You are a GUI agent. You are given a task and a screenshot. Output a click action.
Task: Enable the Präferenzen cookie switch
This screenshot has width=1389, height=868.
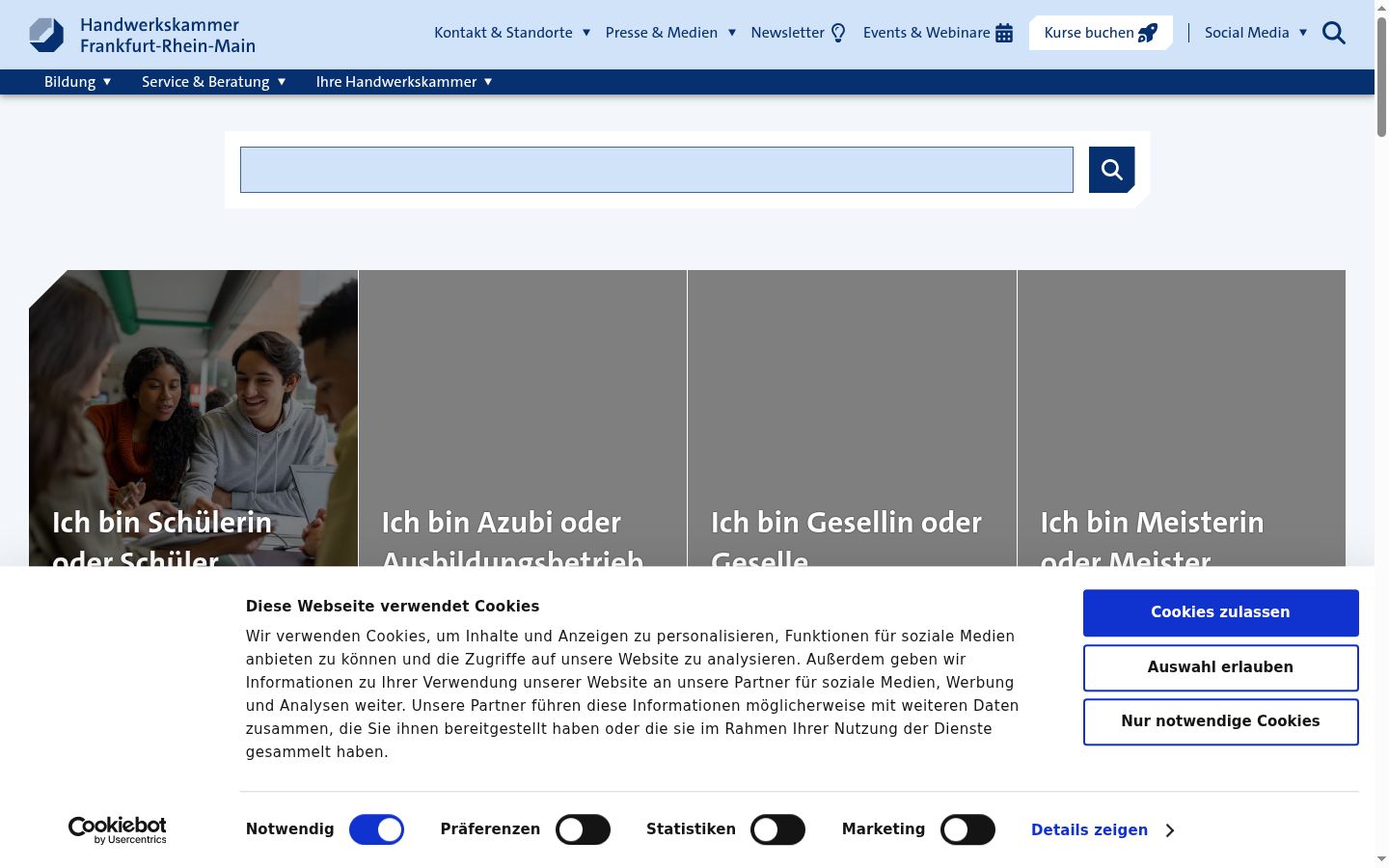583,829
